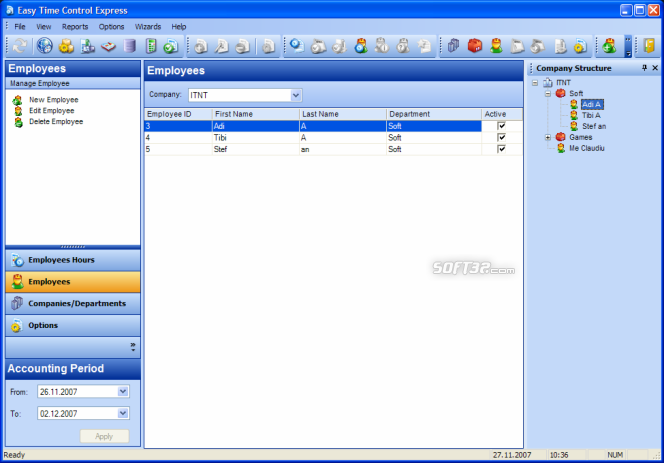
Task: Sort by Department column header
Action: point(434,114)
